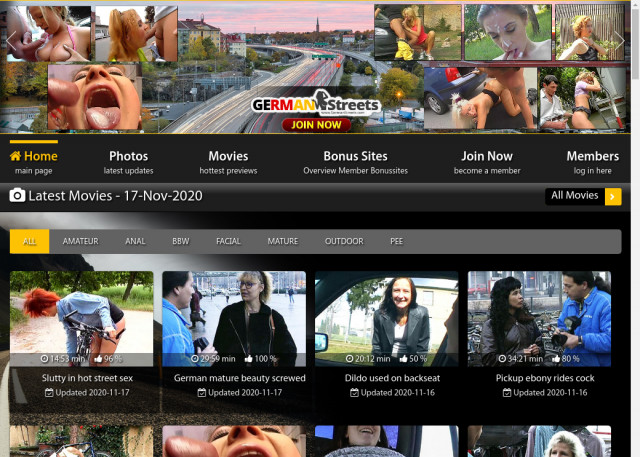The width and height of the screenshot is (640, 457).
Task: Click the thumbs-up icon showing 50 %
Action: (403, 359)
